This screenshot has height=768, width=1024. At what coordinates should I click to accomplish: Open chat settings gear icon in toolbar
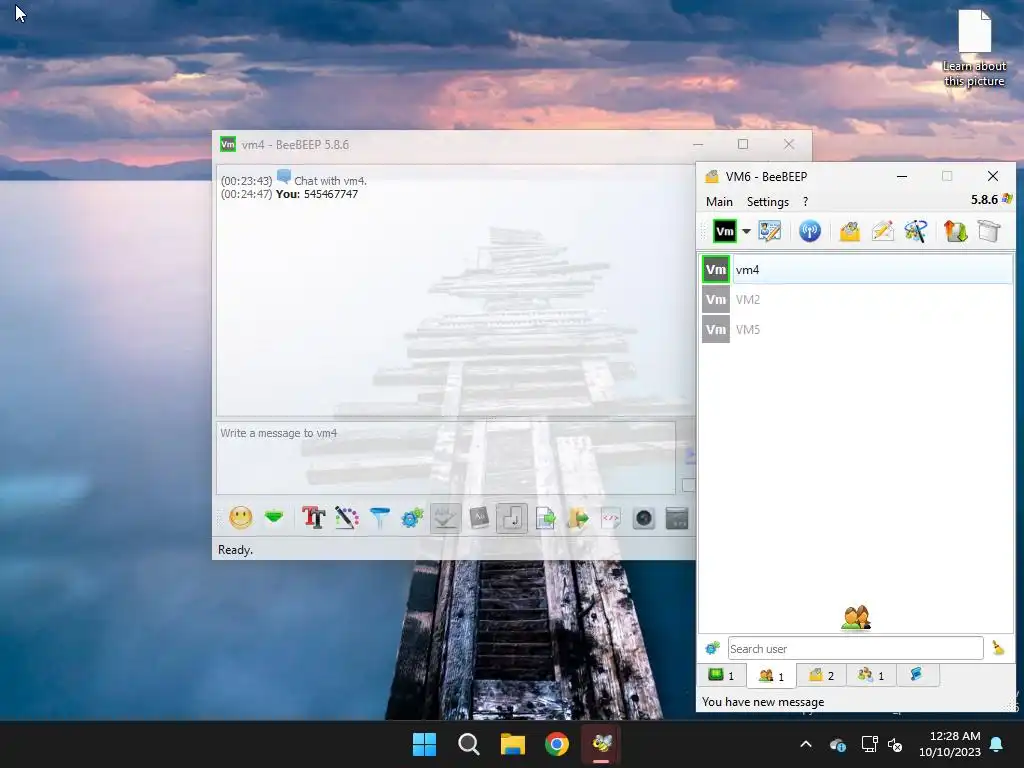point(412,519)
